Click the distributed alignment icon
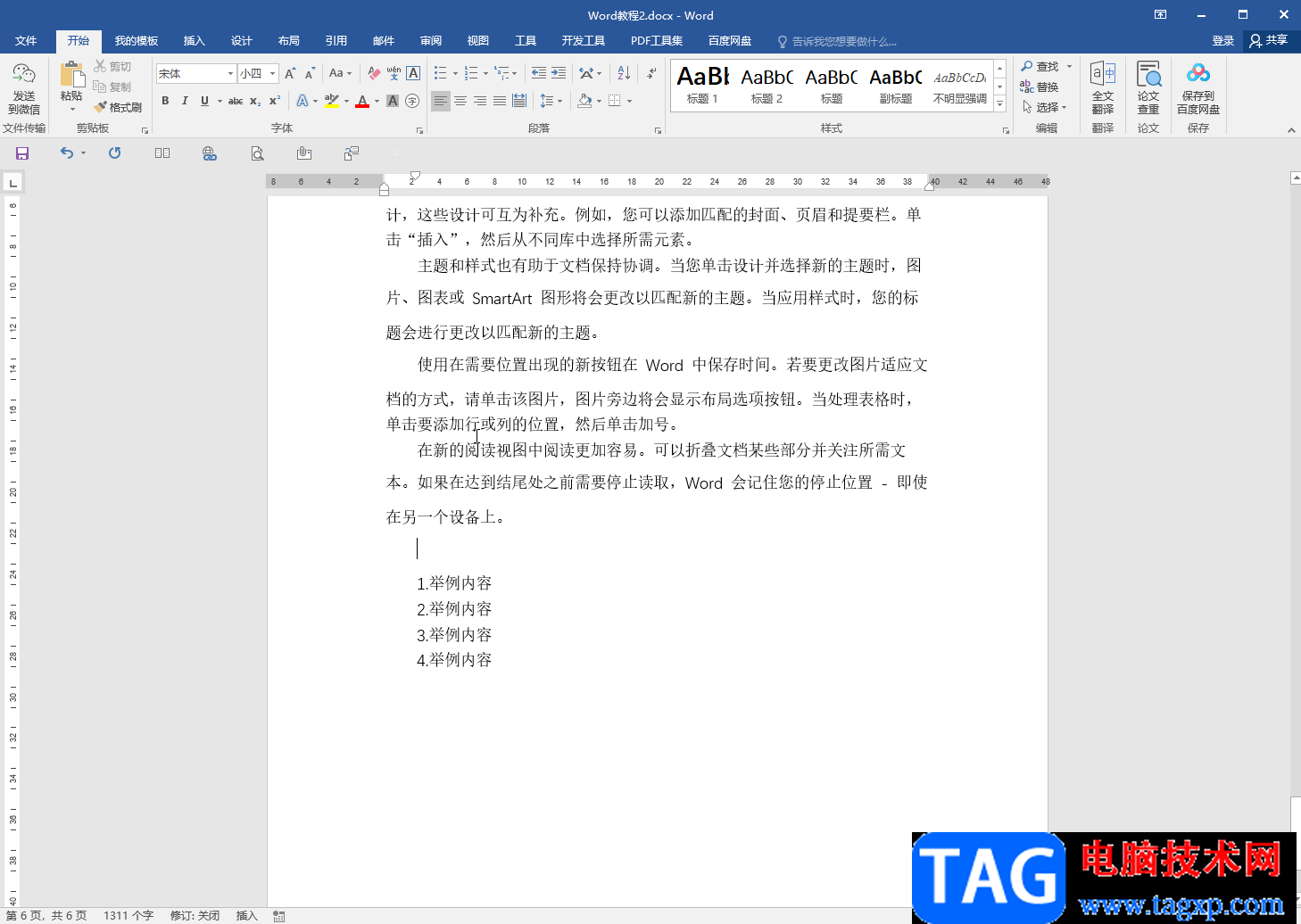This screenshot has width=1301, height=924. point(519,101)
